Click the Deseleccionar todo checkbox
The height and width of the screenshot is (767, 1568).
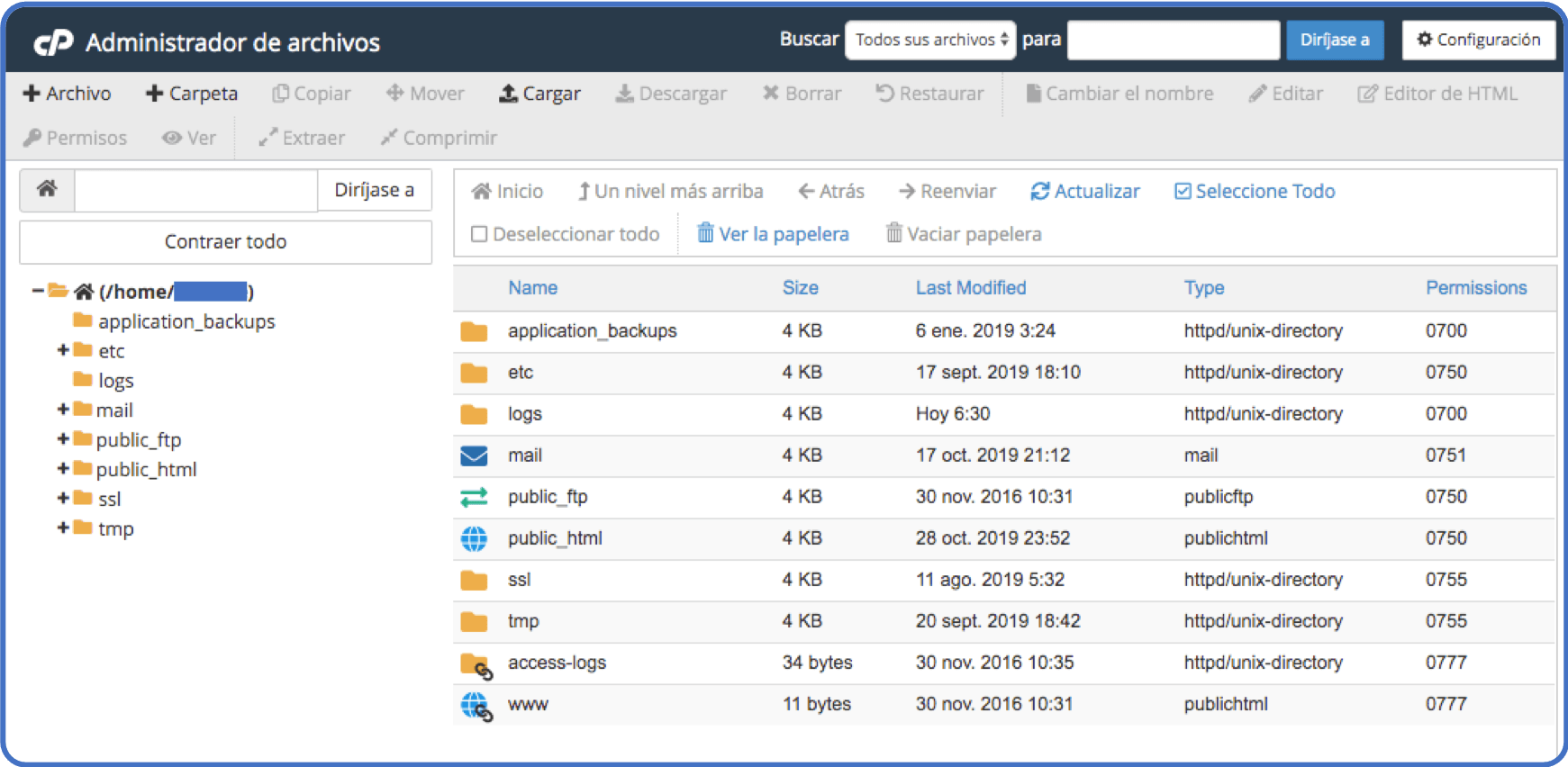pos(480,234)
